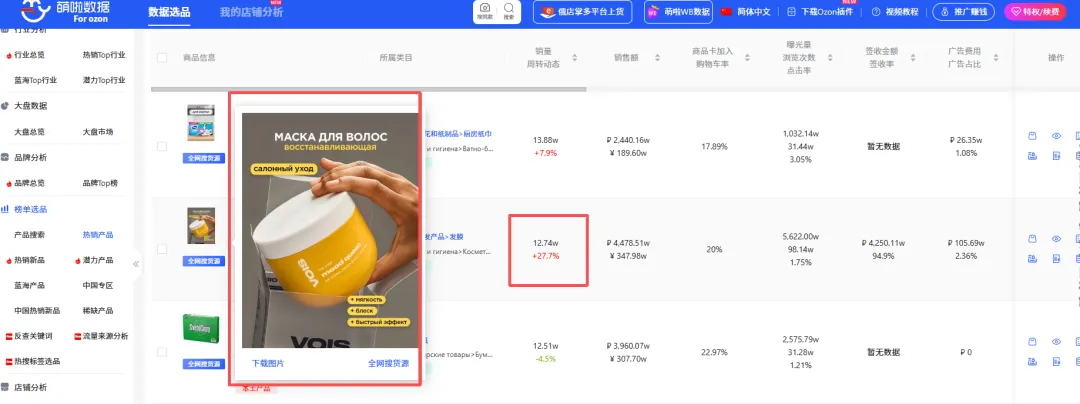Switch language via 简体中文

pos(745,12)
